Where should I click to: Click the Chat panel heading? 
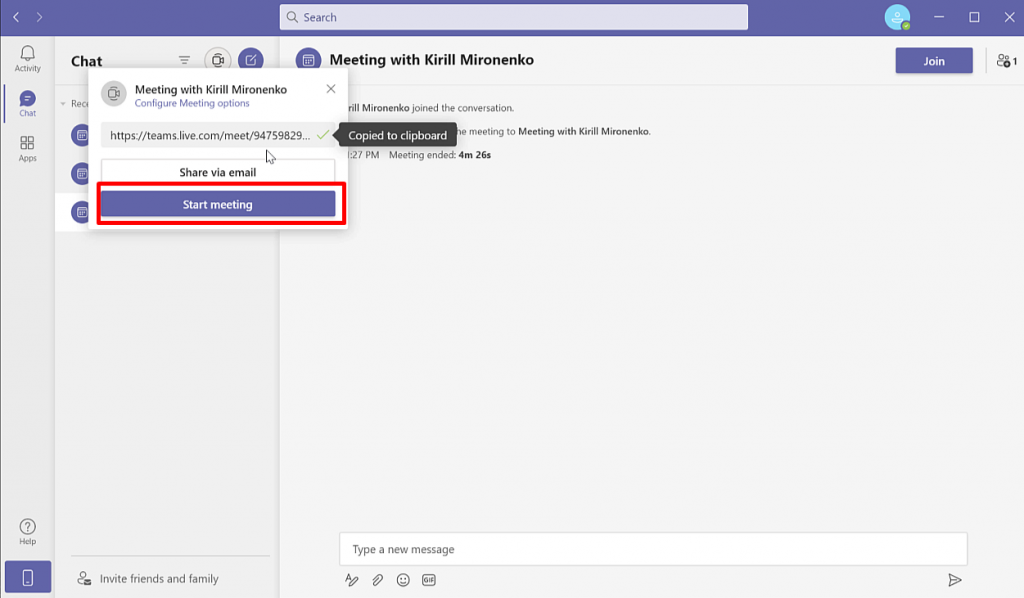(x=87, y=61)
